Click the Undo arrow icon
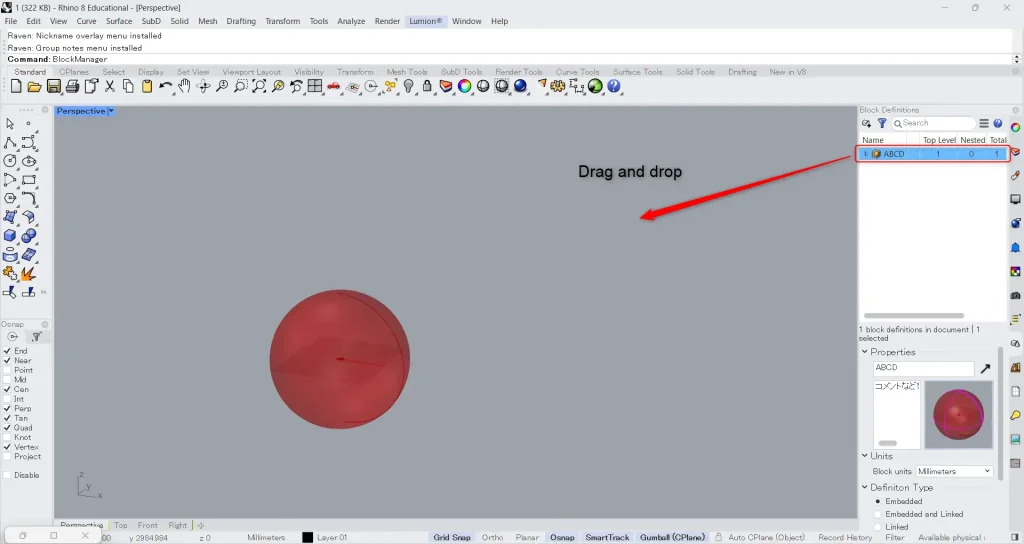Image resolution: width=1024 pixels, height=544 pixels. [x=165, y=87]
